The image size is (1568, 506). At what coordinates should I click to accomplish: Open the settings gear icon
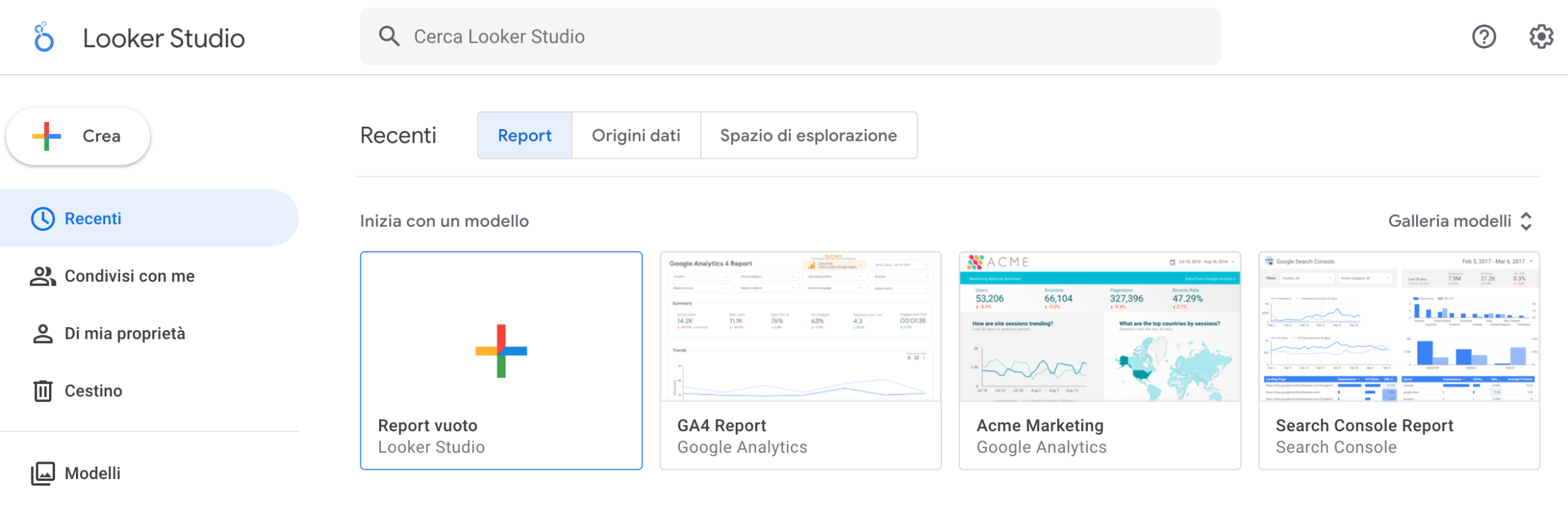click(1540, 37)
